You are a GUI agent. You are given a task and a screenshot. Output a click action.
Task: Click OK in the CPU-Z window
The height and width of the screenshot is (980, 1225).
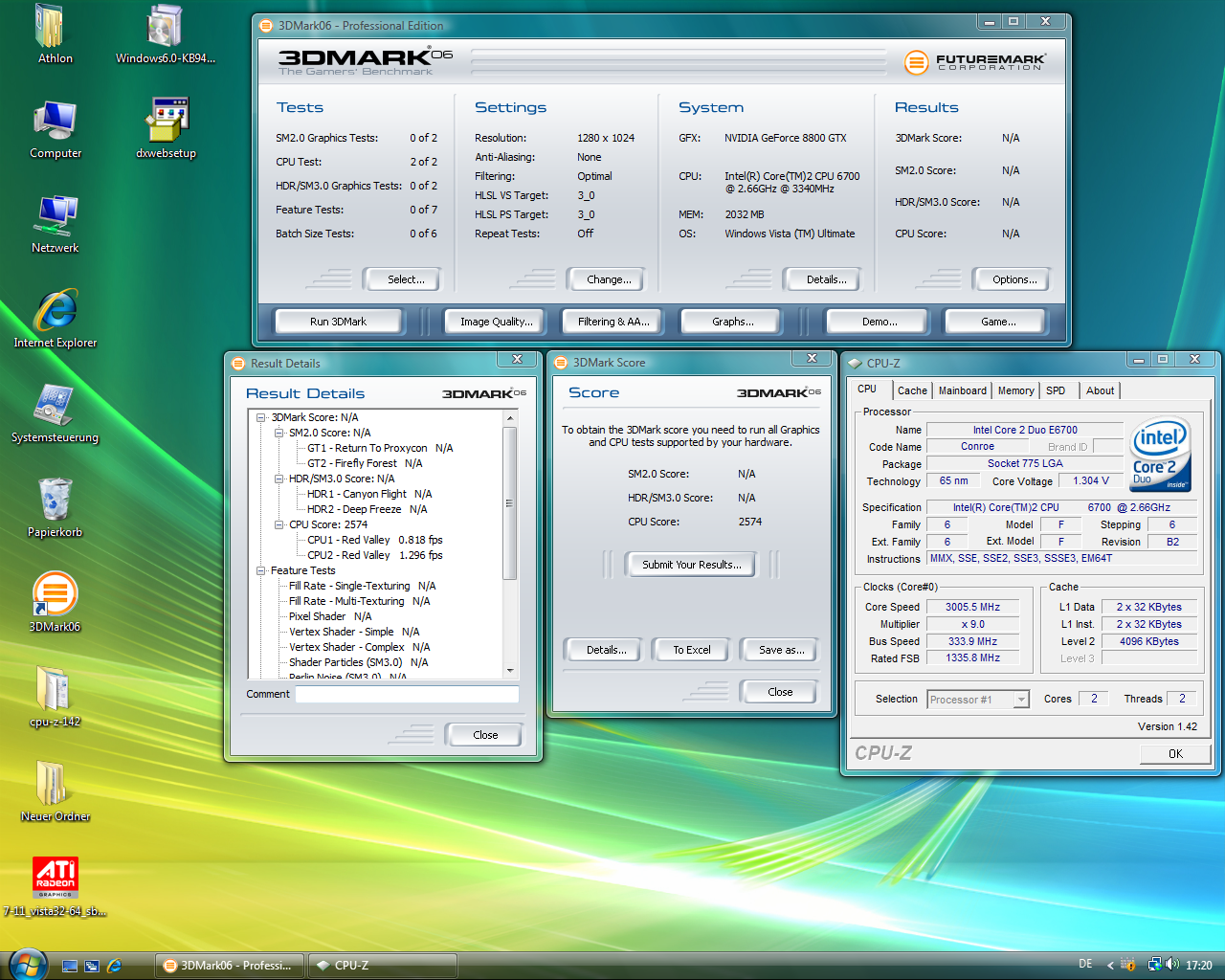point(1175,754)
